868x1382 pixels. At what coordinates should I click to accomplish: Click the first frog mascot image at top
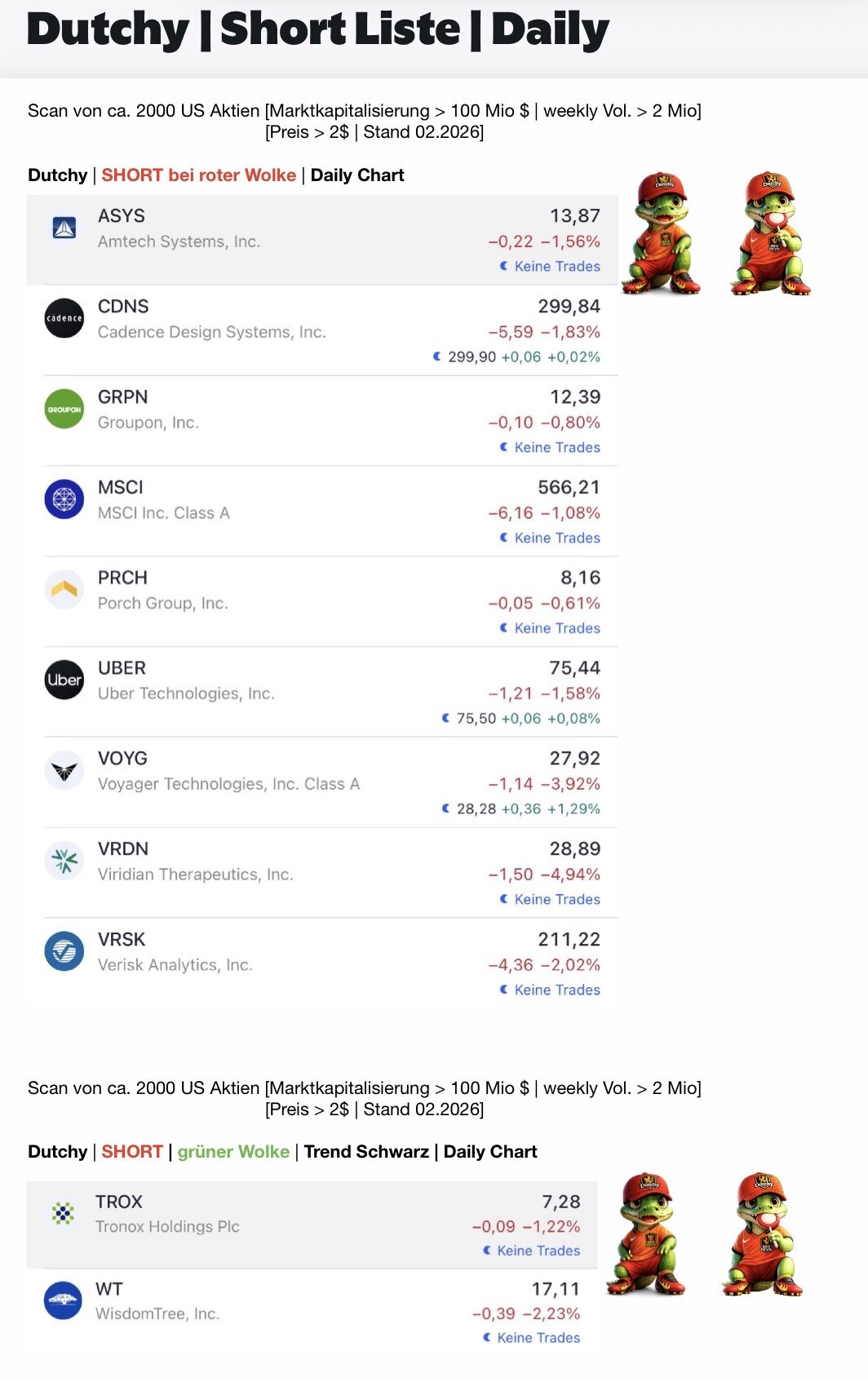coord(661,233)
